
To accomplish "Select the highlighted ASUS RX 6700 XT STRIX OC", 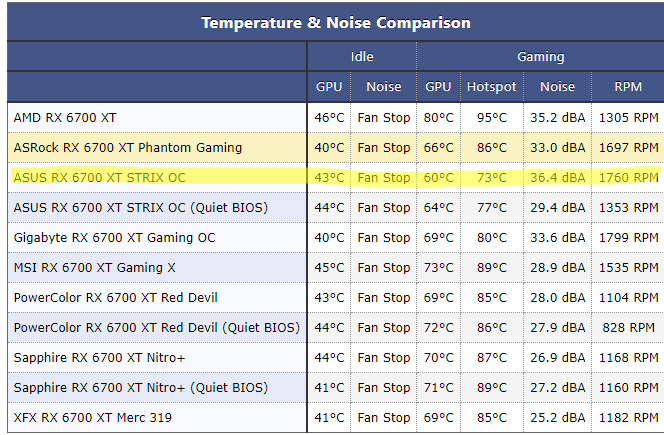I will pyautogui.click(x=99, y=177).
